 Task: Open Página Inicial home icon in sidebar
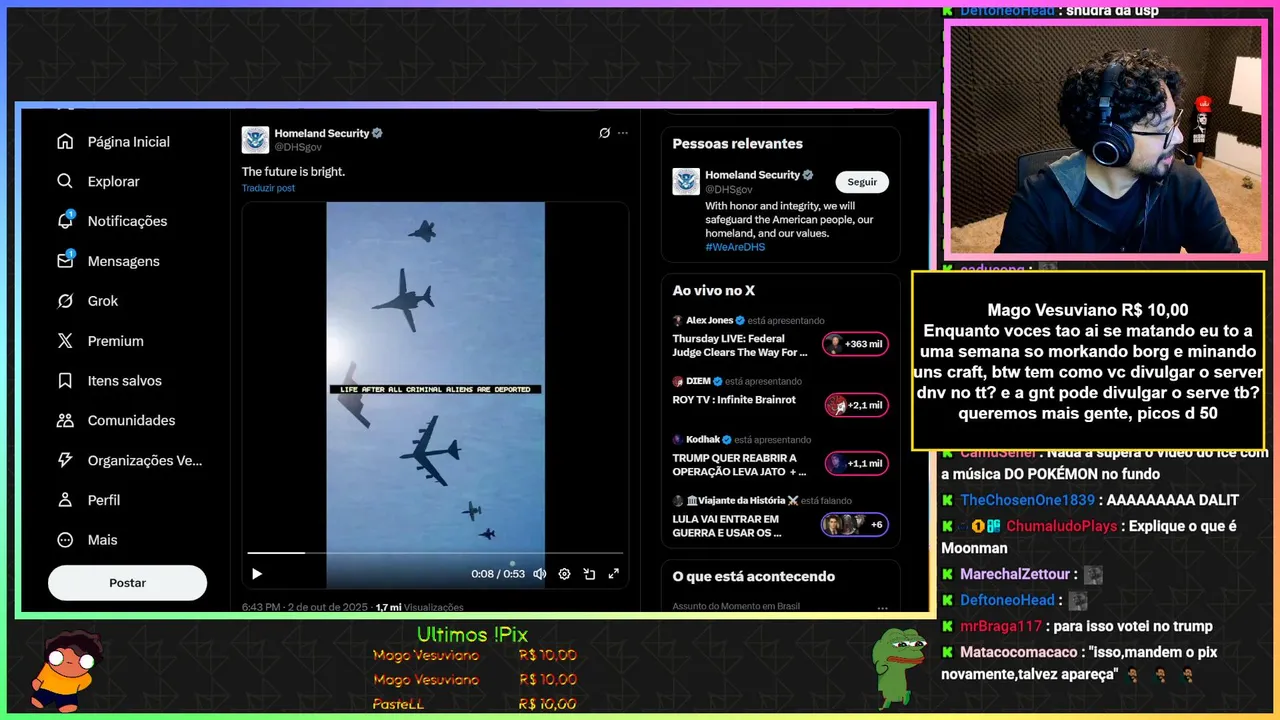point(65,142)
